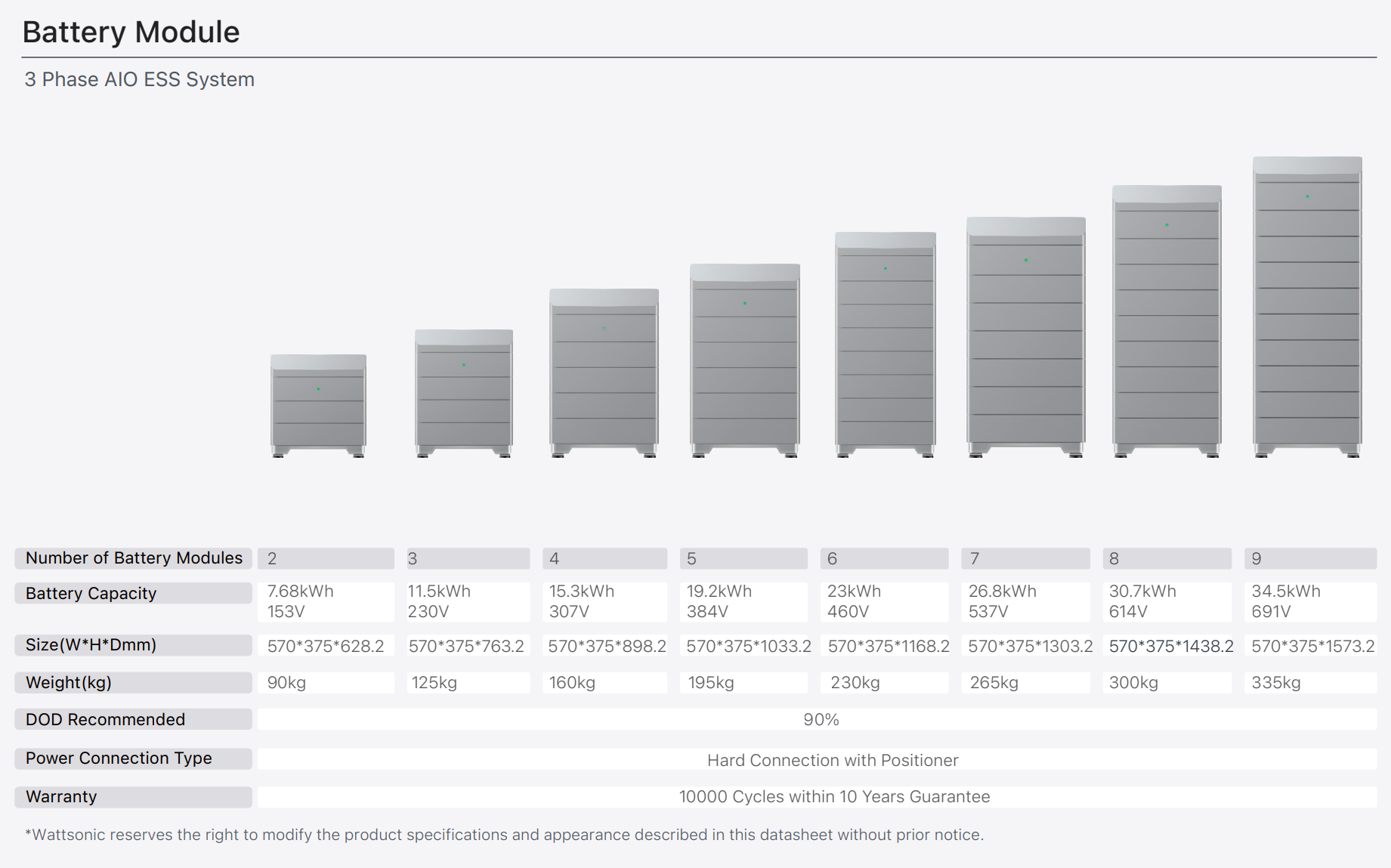Click the Battery Capacity row label
1391x868 pixels.
pos(91,594)
